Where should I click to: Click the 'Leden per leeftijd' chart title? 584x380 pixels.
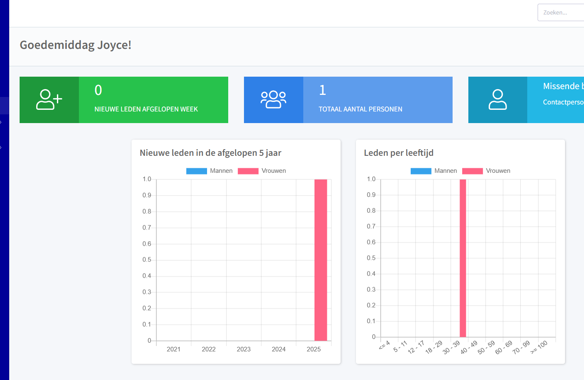(x=399, y=153)
